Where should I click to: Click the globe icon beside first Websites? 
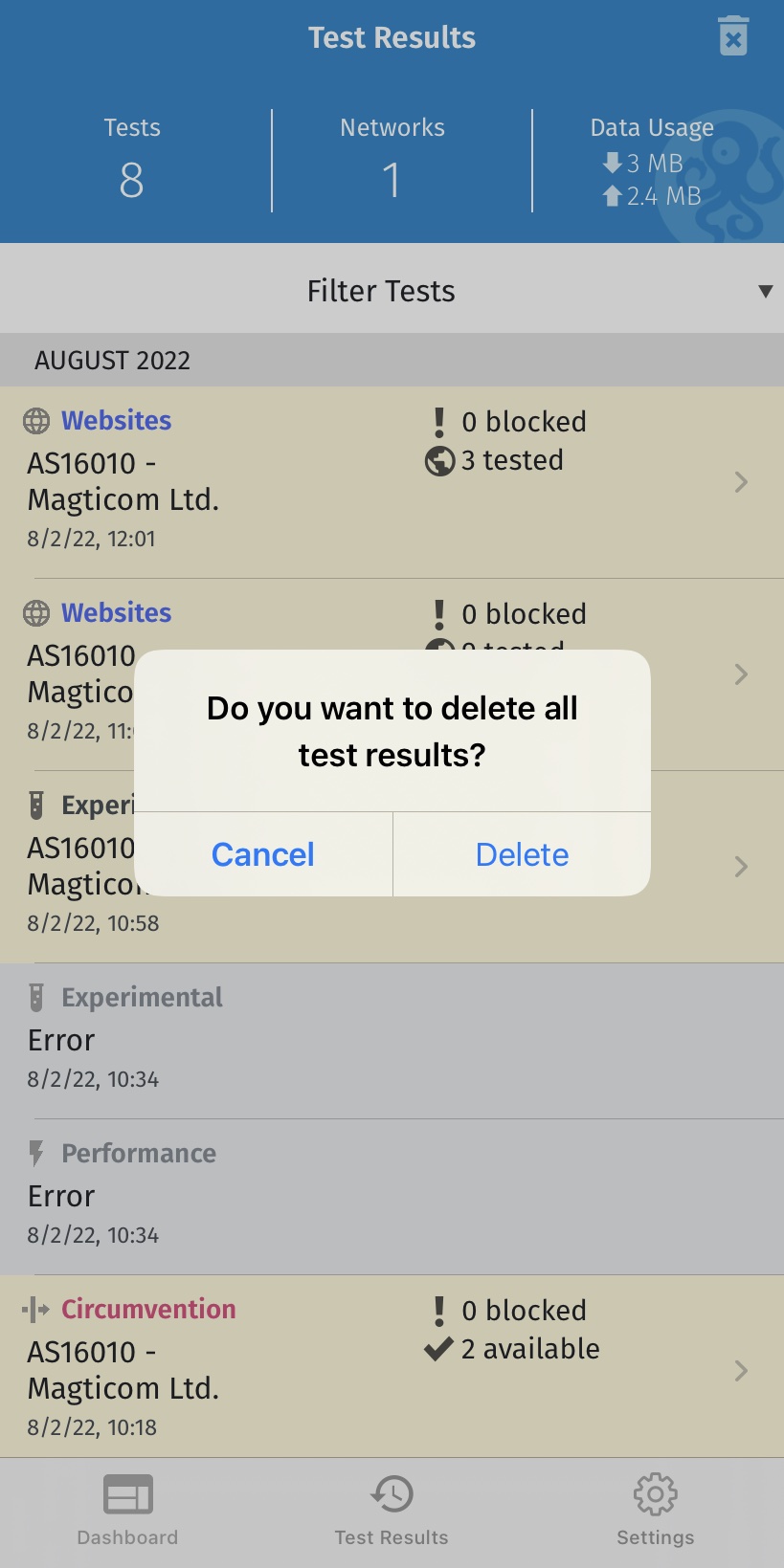click(x=36, y=421)
